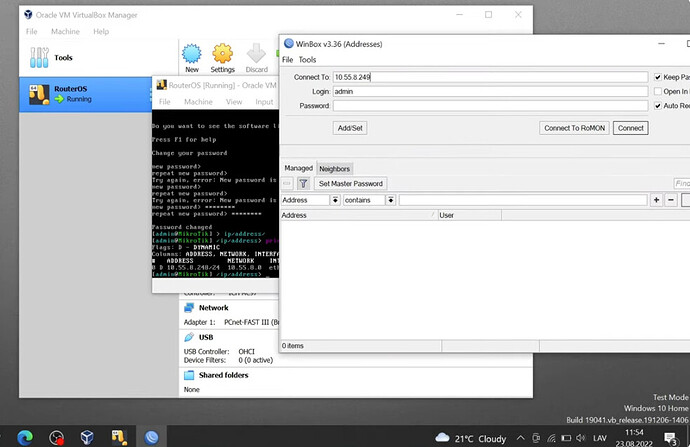
Task: Click the plus add-filter button in WinBox
Action: tap(656, 200)
